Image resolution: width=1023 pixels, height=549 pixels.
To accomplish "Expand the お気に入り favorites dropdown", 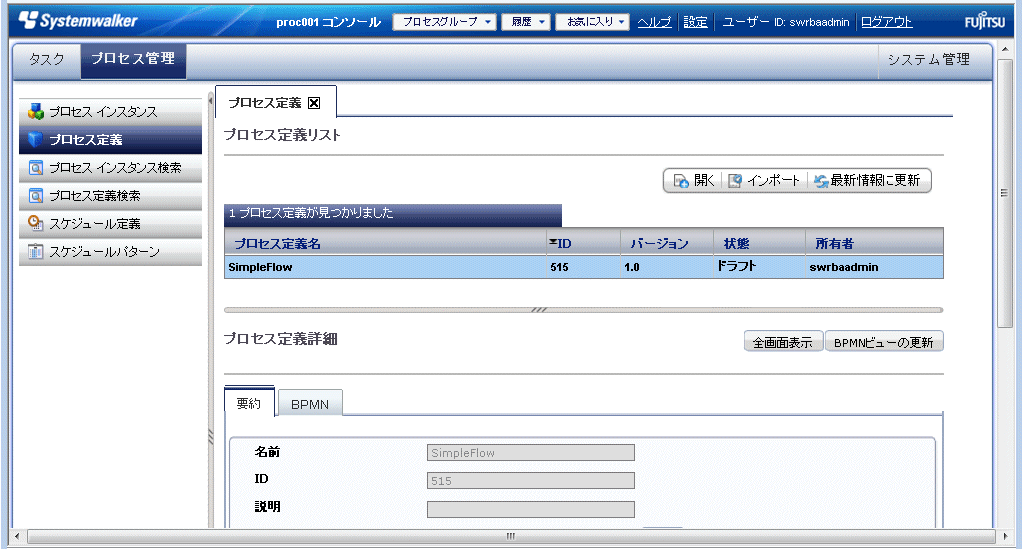I will [x=592, y=22].
